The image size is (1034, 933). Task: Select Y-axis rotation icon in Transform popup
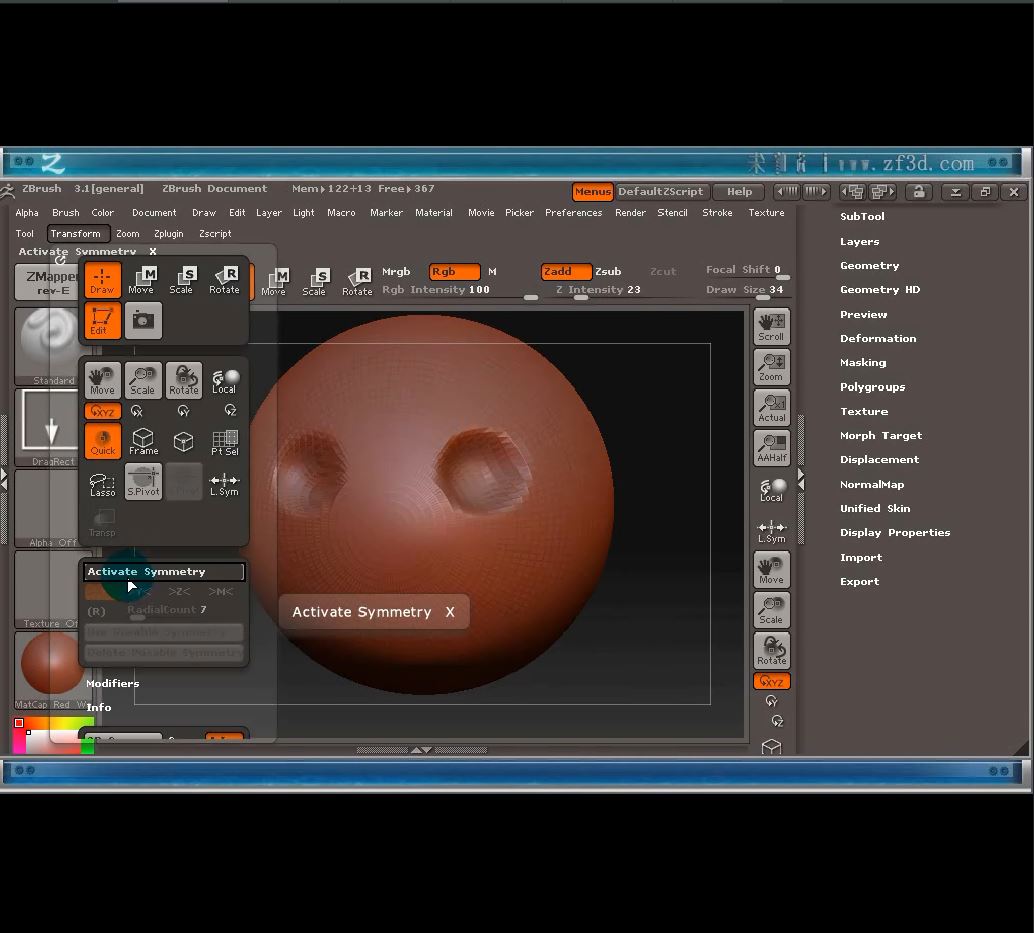click(183, 411)
